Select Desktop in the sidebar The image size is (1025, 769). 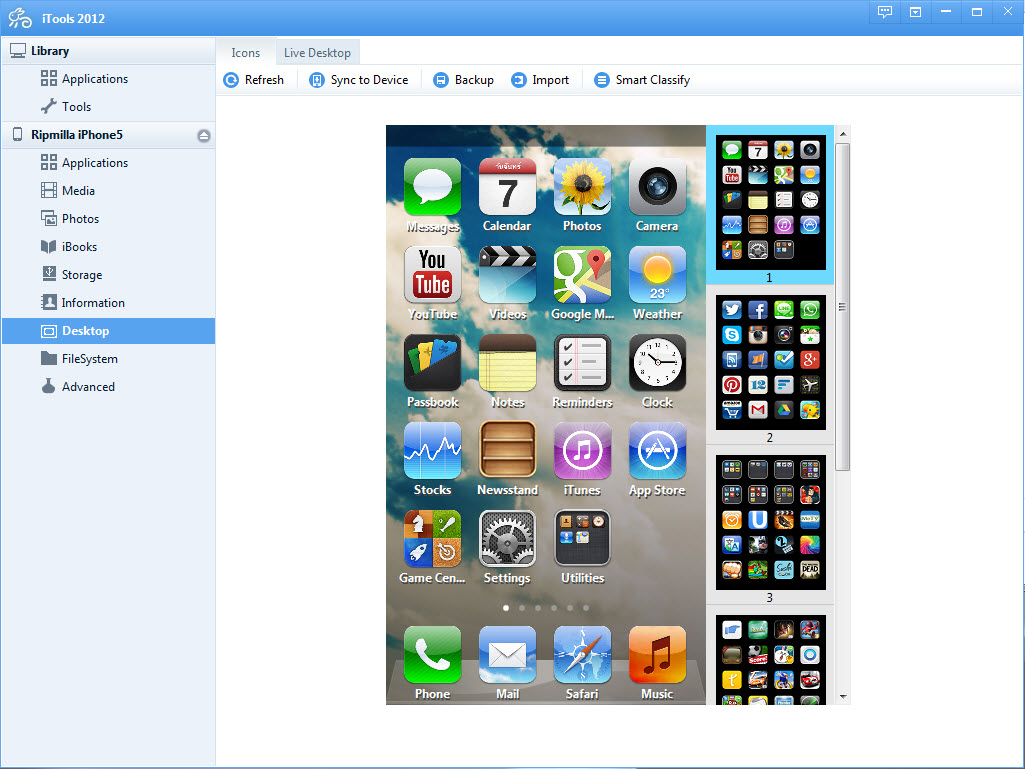(109, 331)
